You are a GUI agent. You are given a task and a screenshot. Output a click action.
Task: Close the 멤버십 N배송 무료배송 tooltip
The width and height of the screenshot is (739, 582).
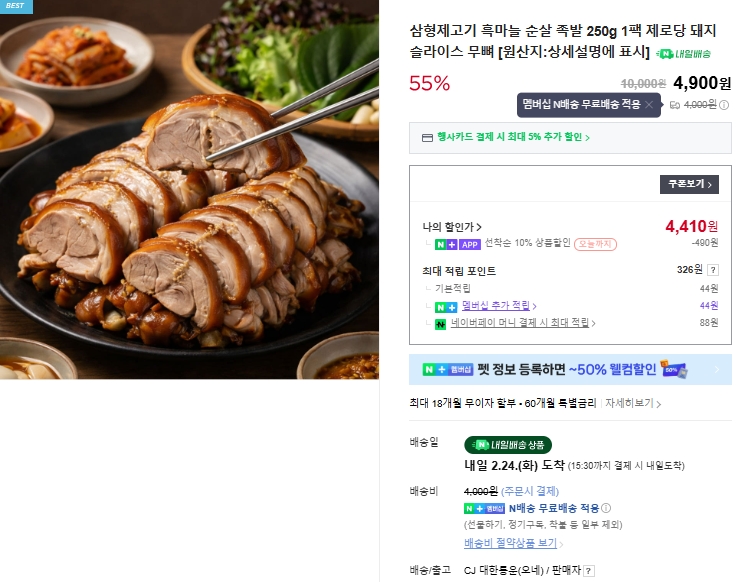(649, 104)
